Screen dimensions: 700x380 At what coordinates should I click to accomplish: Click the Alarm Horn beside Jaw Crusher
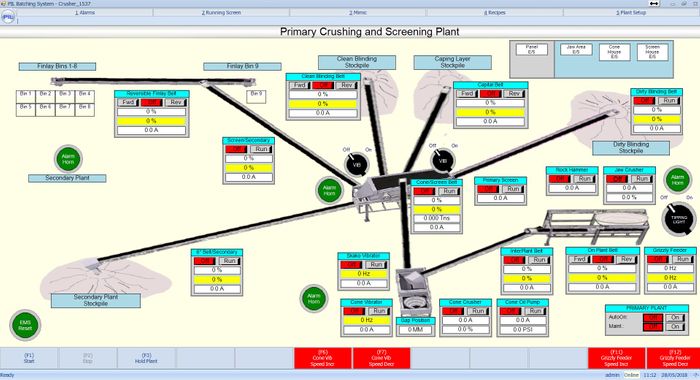(677, 180)
